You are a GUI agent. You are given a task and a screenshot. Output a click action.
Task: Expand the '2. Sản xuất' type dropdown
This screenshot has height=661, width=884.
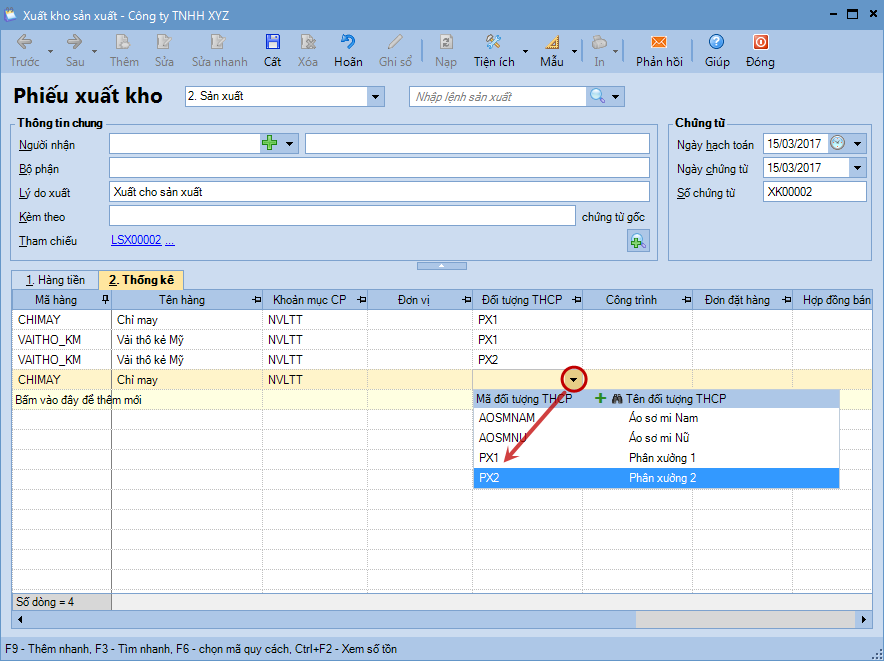(376, 97)
